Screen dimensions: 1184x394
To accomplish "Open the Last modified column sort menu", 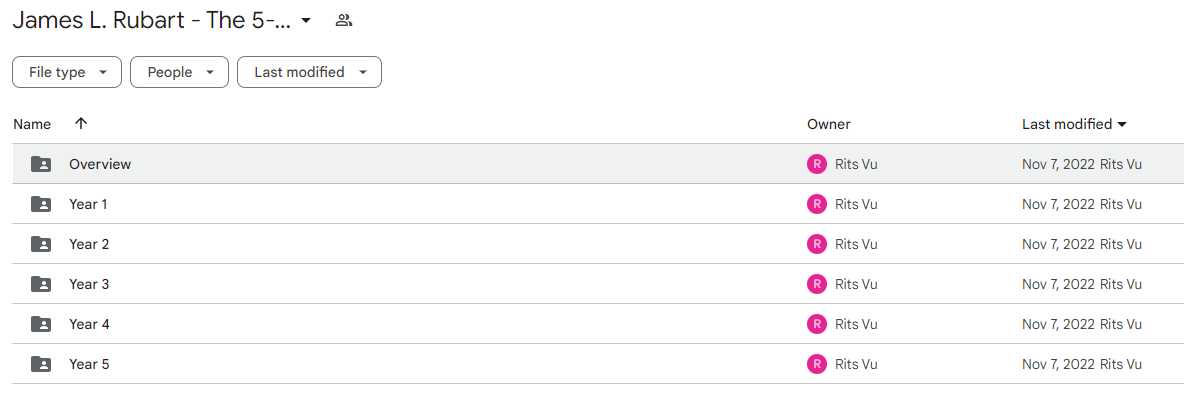I will (1074, 124).
